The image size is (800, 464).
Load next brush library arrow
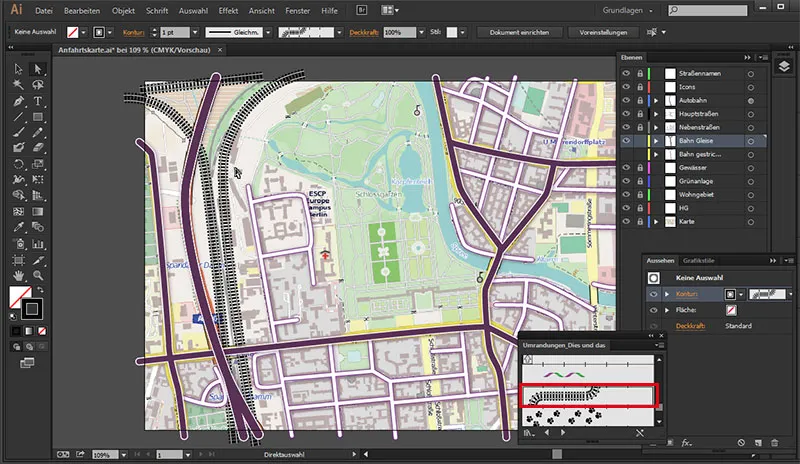click(x=563, y=433)
